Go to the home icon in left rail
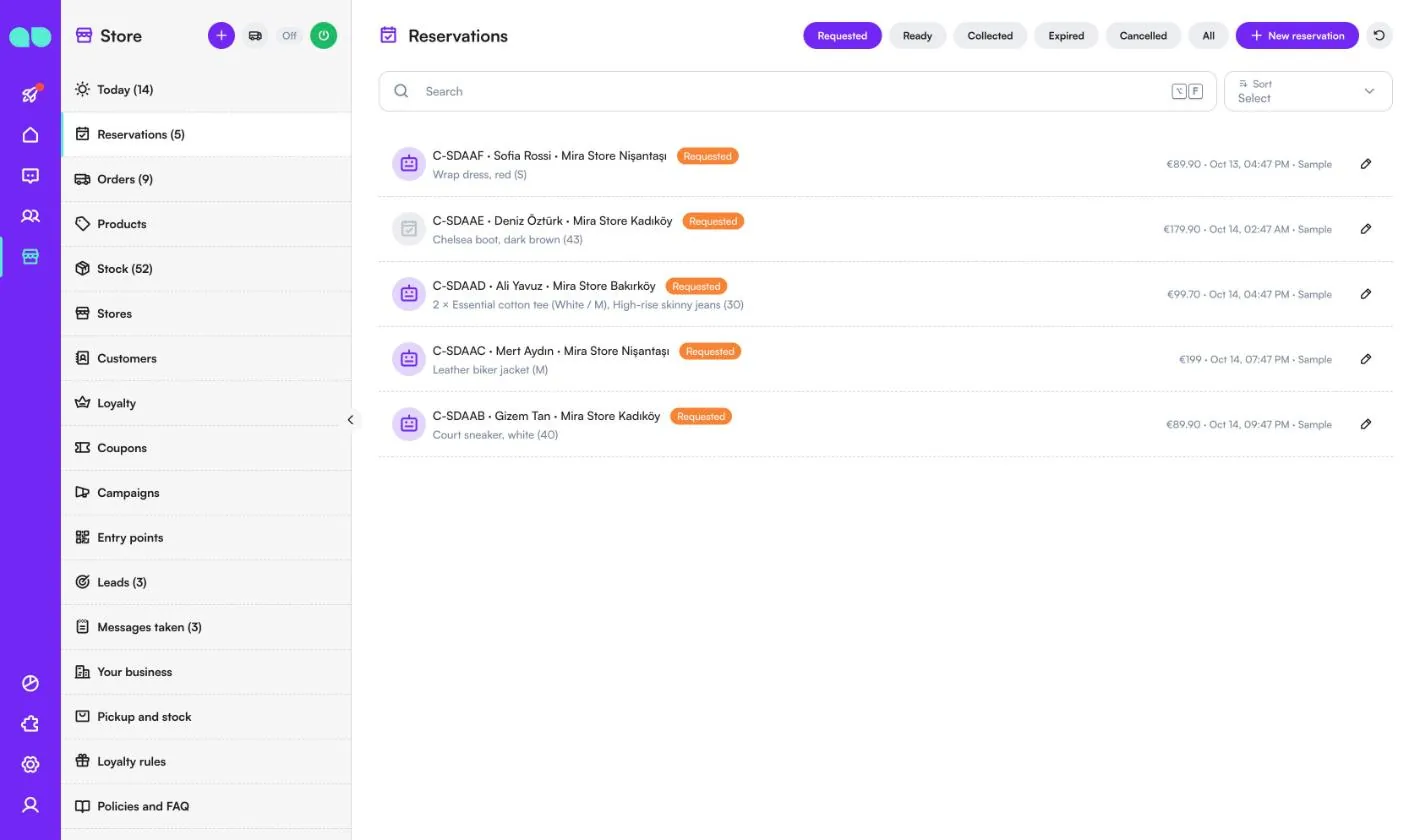This screenshot has height=840, width=1420. [x=30, y=135]
